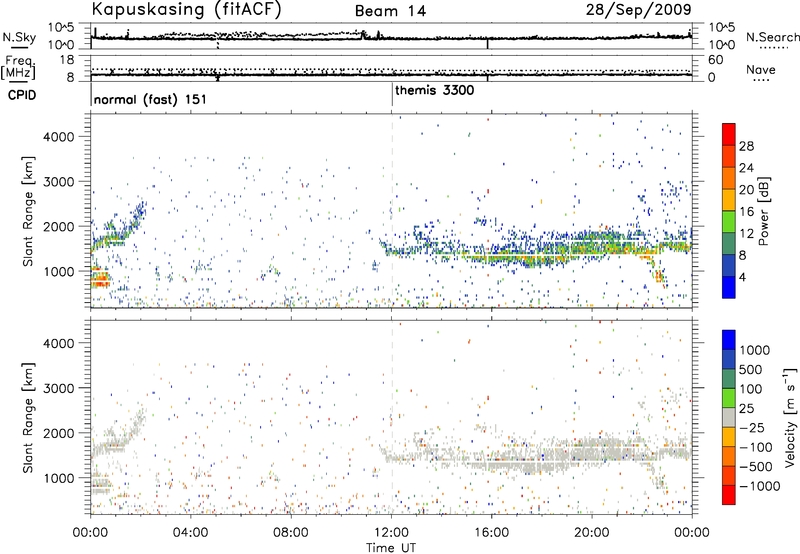Screen dimensions: 800x554
Task: Click the red swatch of the Power colorbar
Action: pyautogui.click(x=729, y=132)
